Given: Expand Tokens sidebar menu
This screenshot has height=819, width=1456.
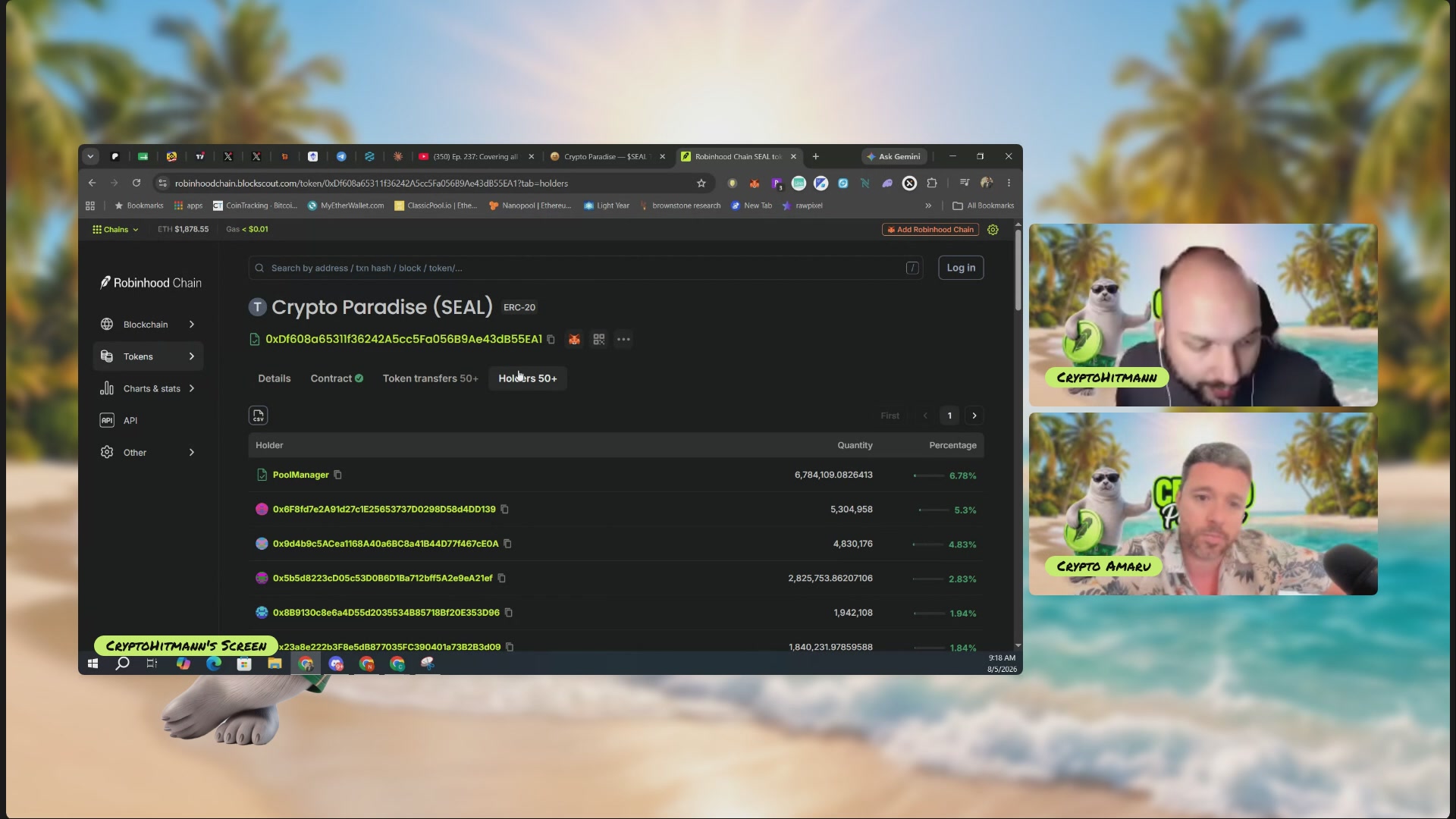Looking at the screenshot, I should [x=149, y=356].
